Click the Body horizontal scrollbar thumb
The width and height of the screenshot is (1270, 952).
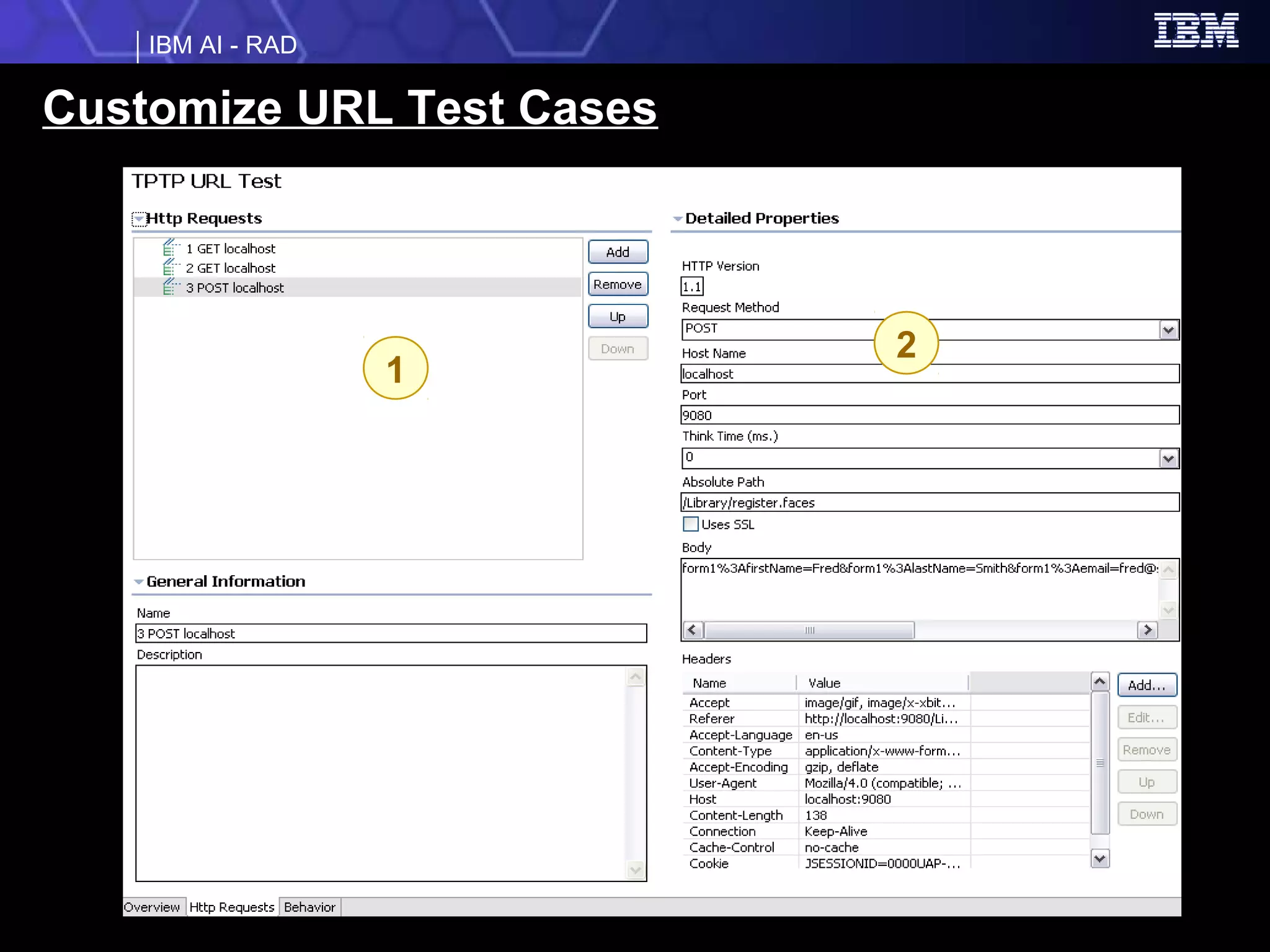pos(809,630)
